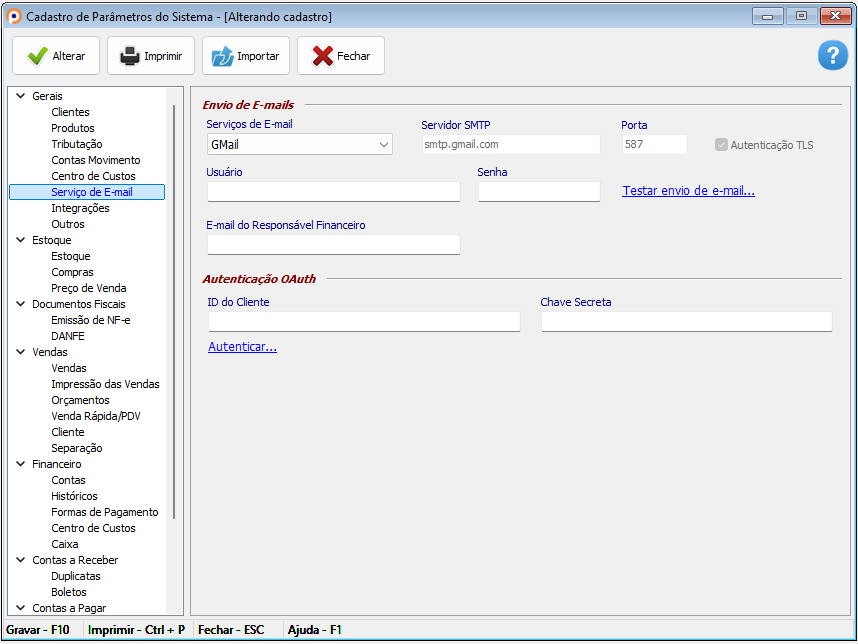Collapse the Vendas tree section
Screen dimensions: 858x644
(x=20, y=352)
